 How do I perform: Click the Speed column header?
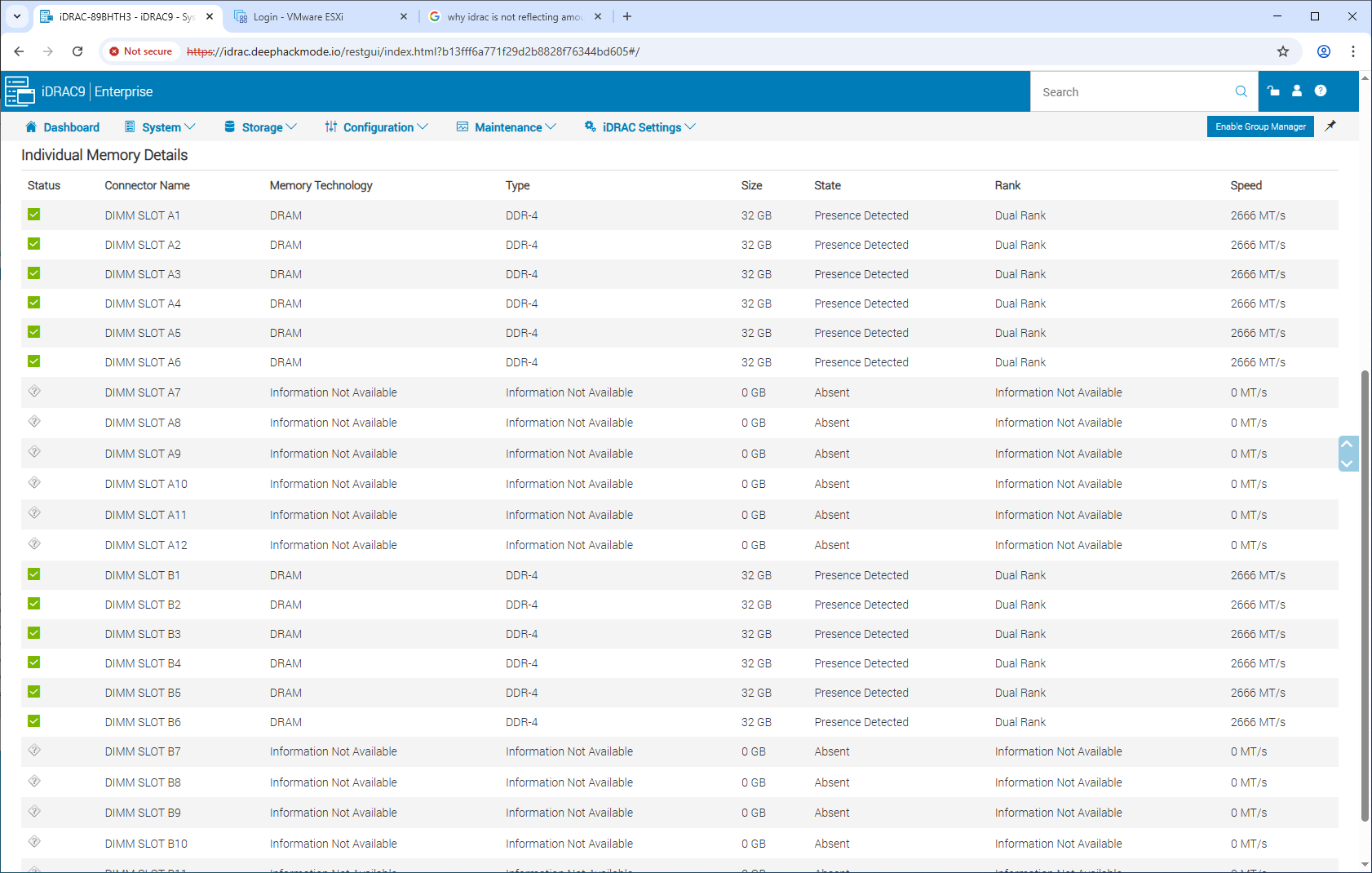click(1246, 185)
